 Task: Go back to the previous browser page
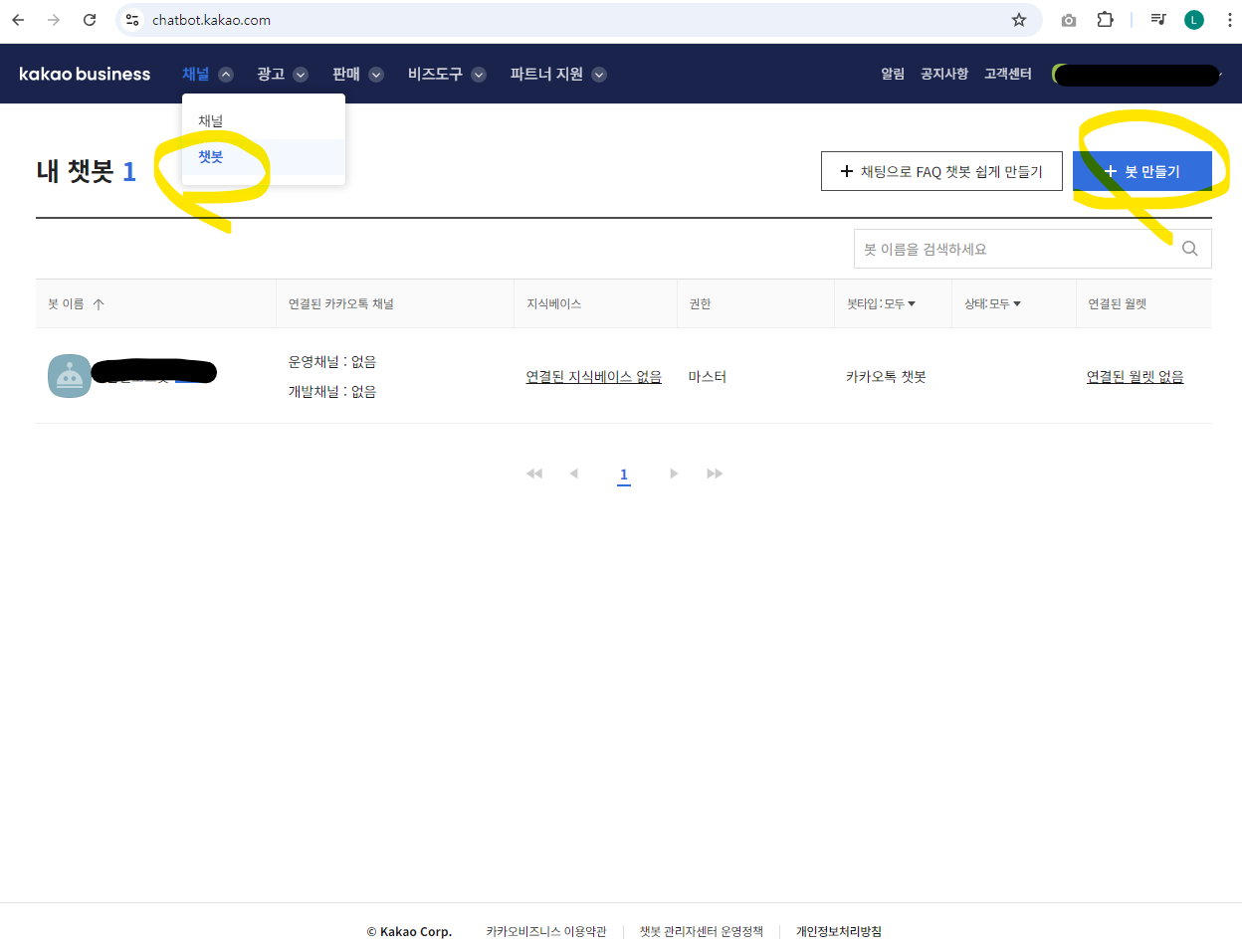click(18, 20)
